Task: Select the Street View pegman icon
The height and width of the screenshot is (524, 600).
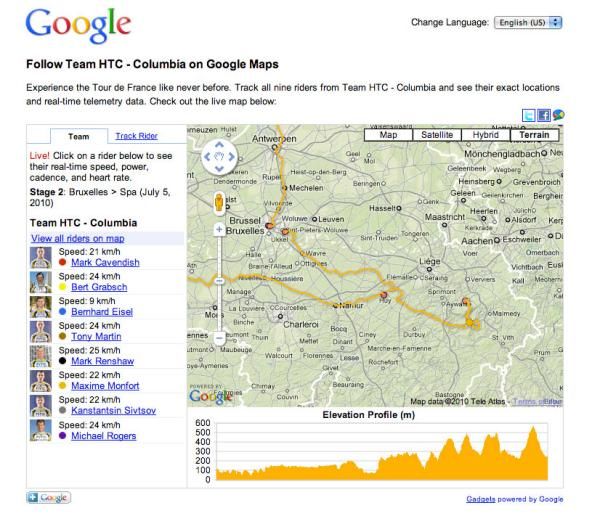Action: (x=219, y=202)
